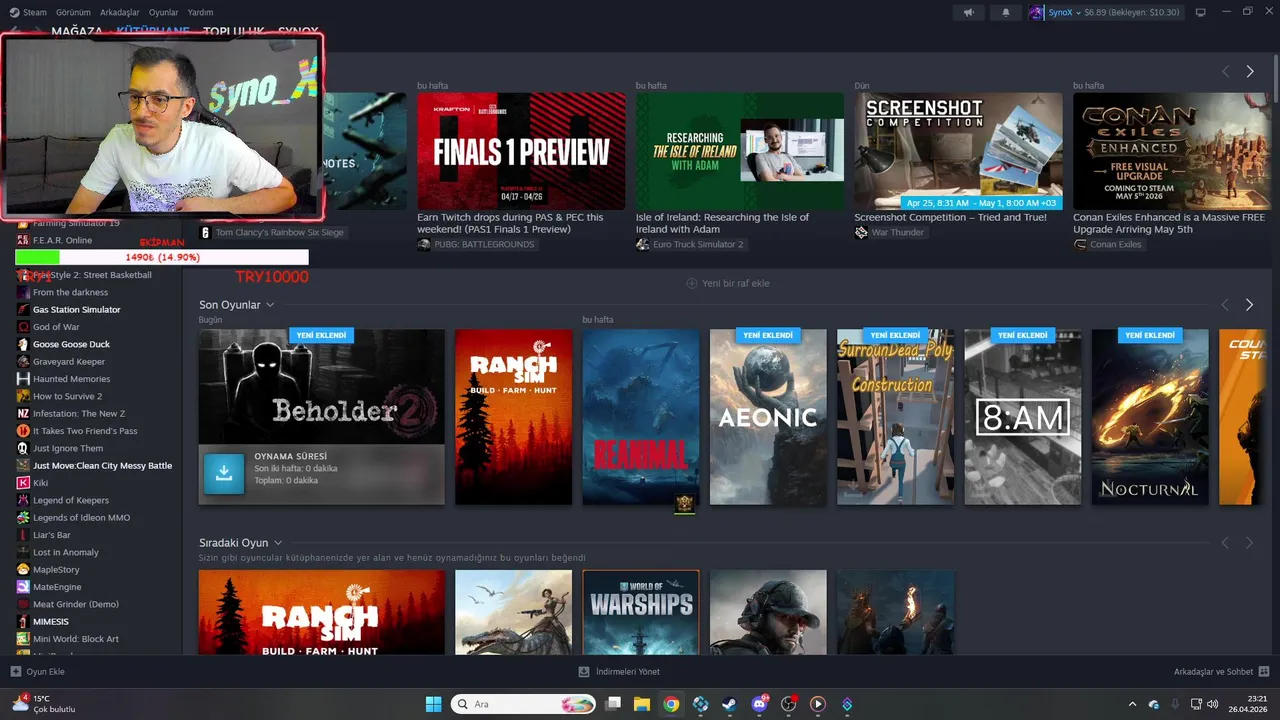Select the NOCTURNAL game cover
The width and height of the screenshot is (1280, 720).
coord(1150,417)
